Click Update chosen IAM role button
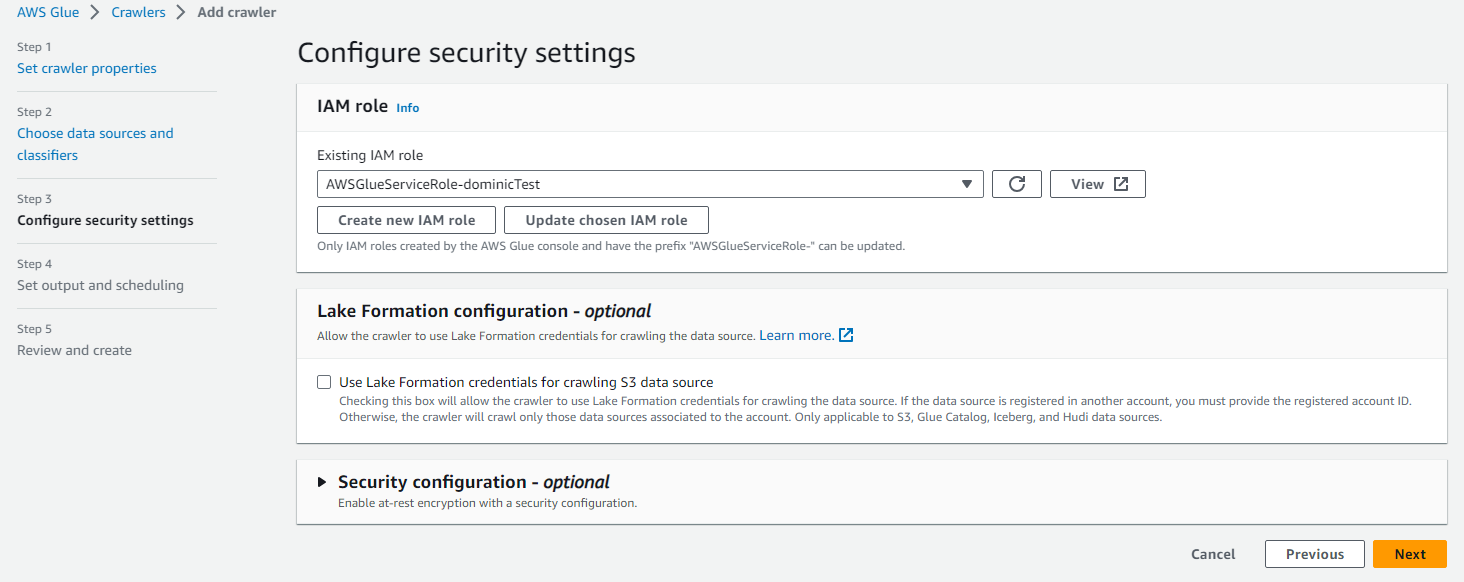 coord(607,220)
